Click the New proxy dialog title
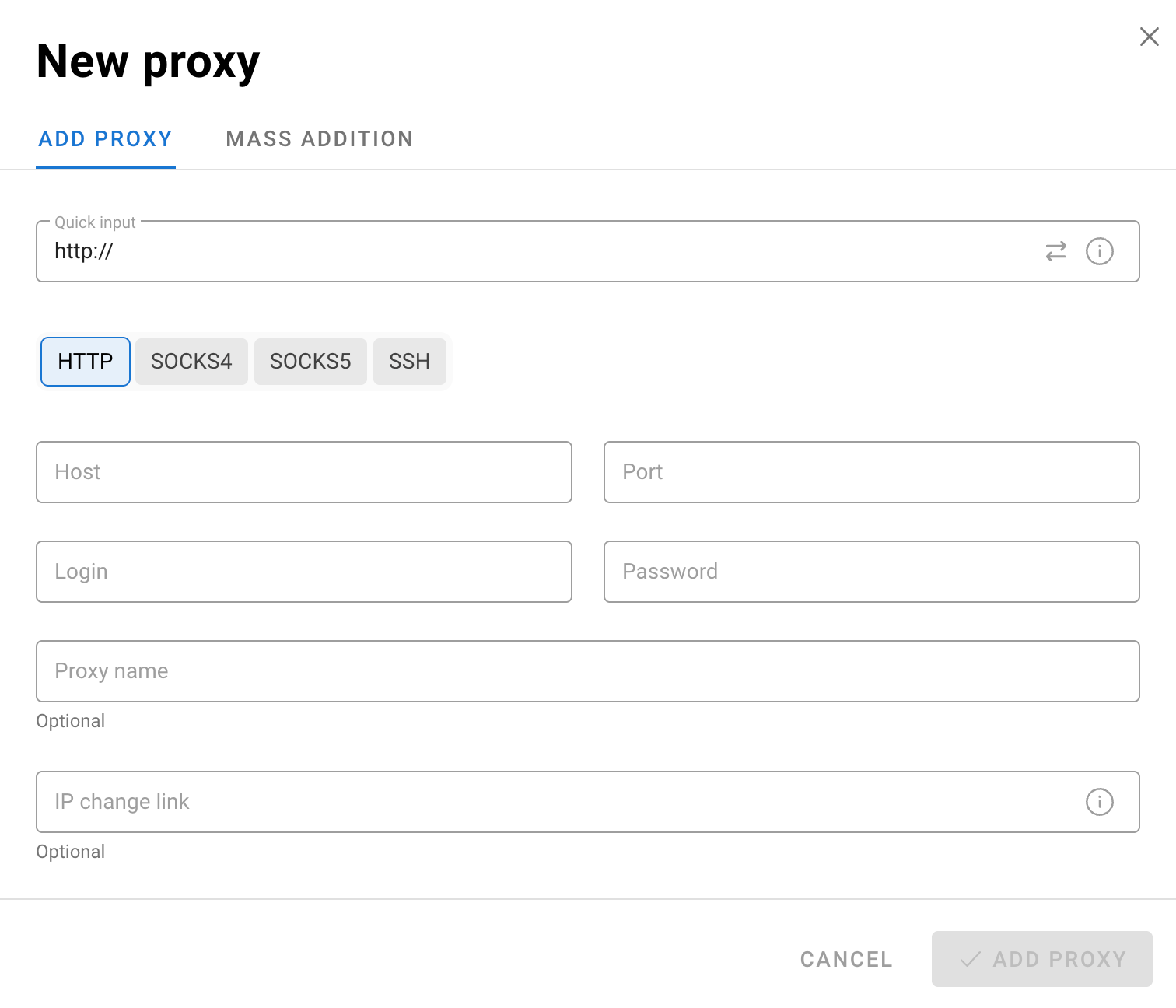 [x=148, y=62]
